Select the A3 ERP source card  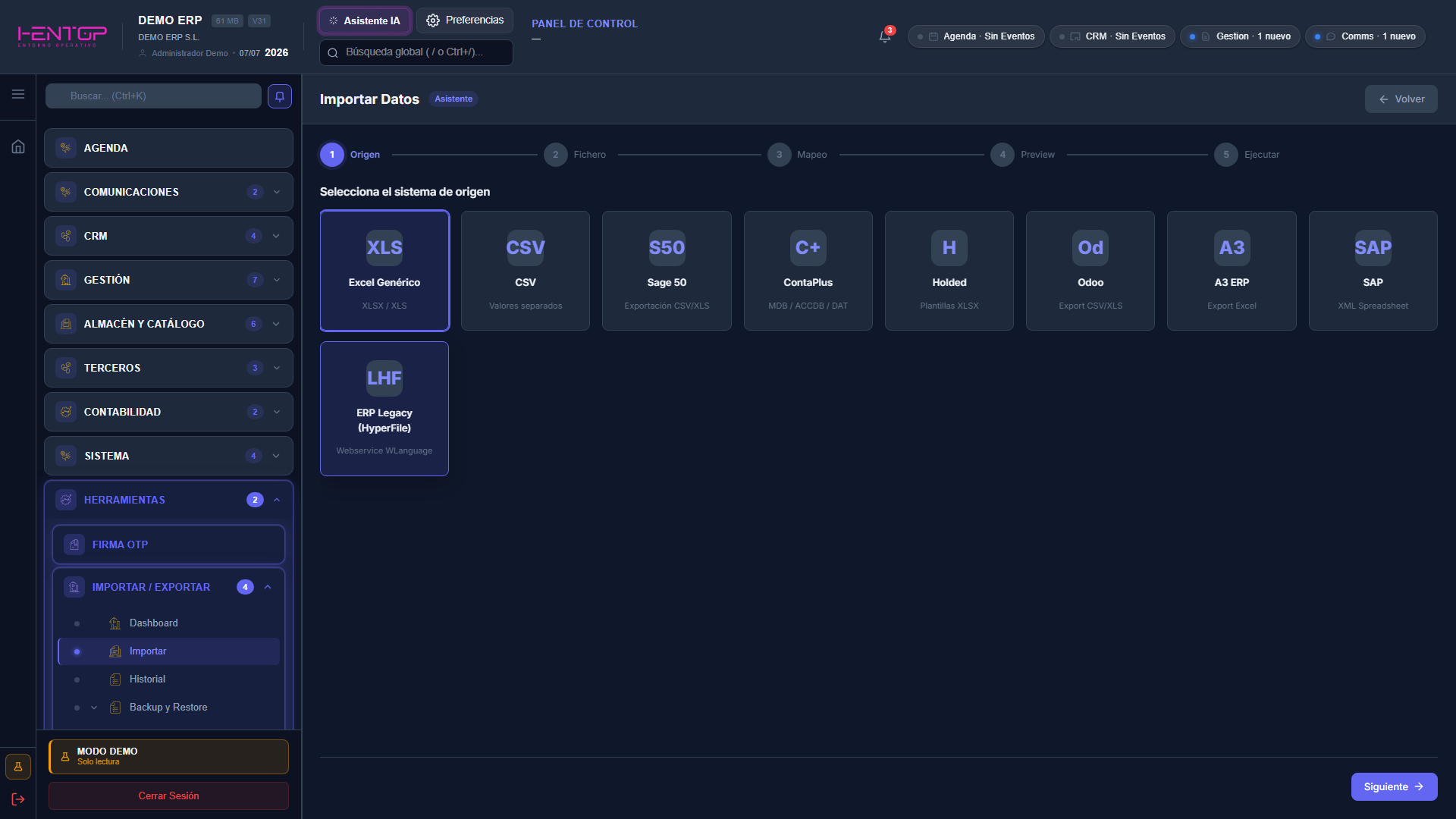pos(1232,271)
